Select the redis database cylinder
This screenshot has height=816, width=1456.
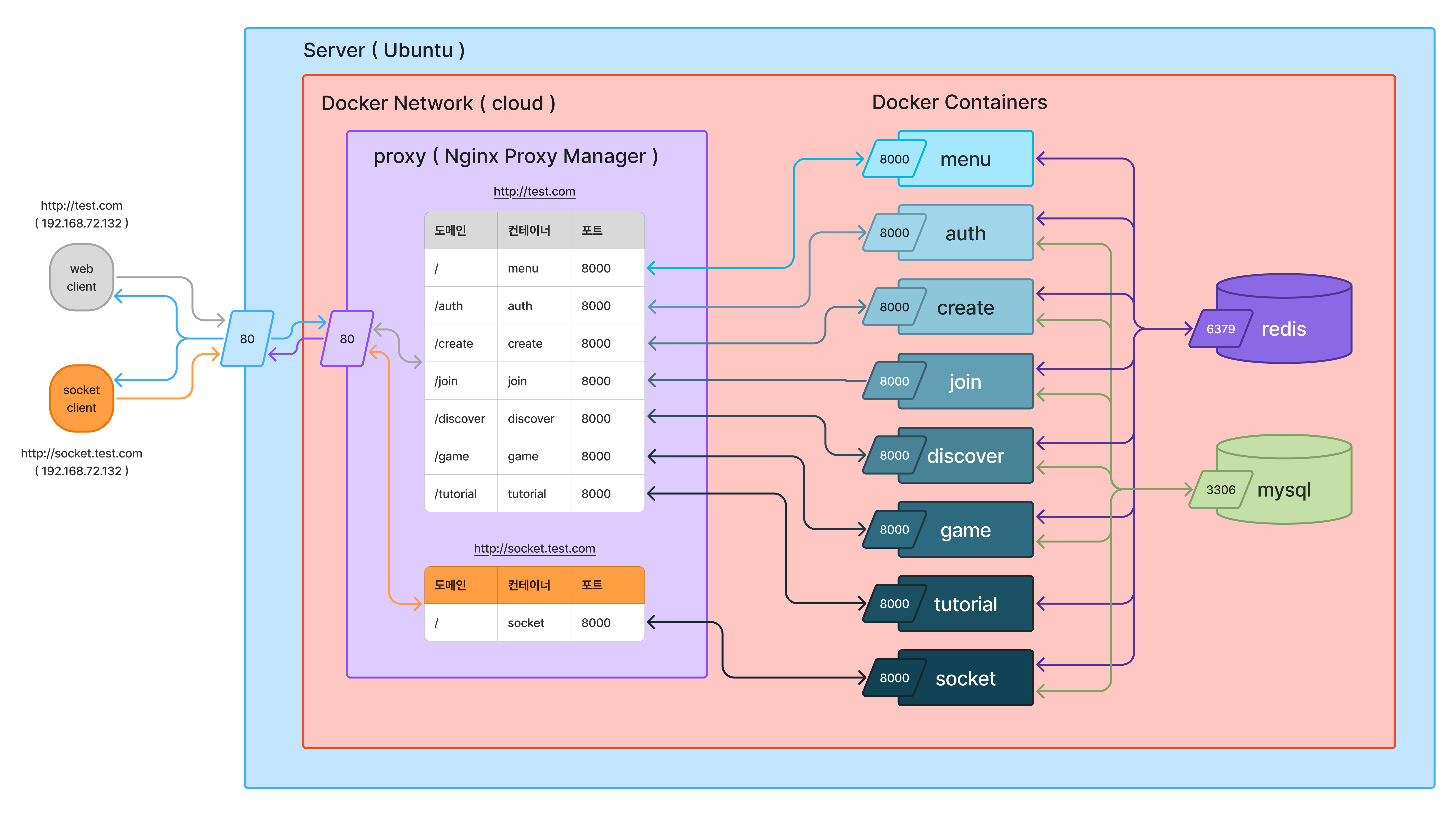(x=1284, y=318)
